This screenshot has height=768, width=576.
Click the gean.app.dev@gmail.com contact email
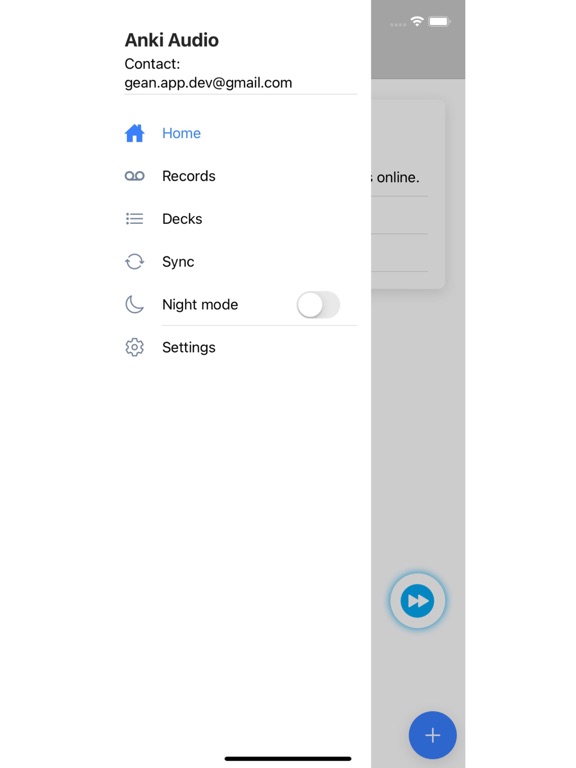pos(208,83)
